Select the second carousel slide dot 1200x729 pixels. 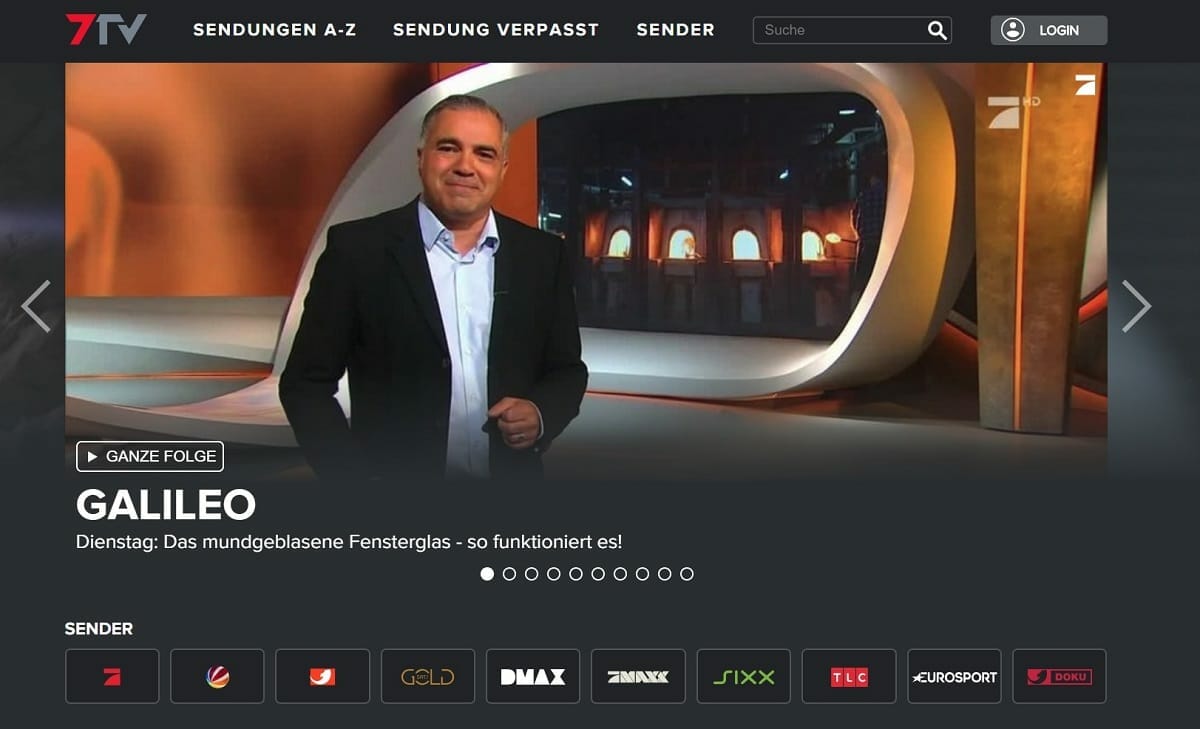tap(509, 574)
